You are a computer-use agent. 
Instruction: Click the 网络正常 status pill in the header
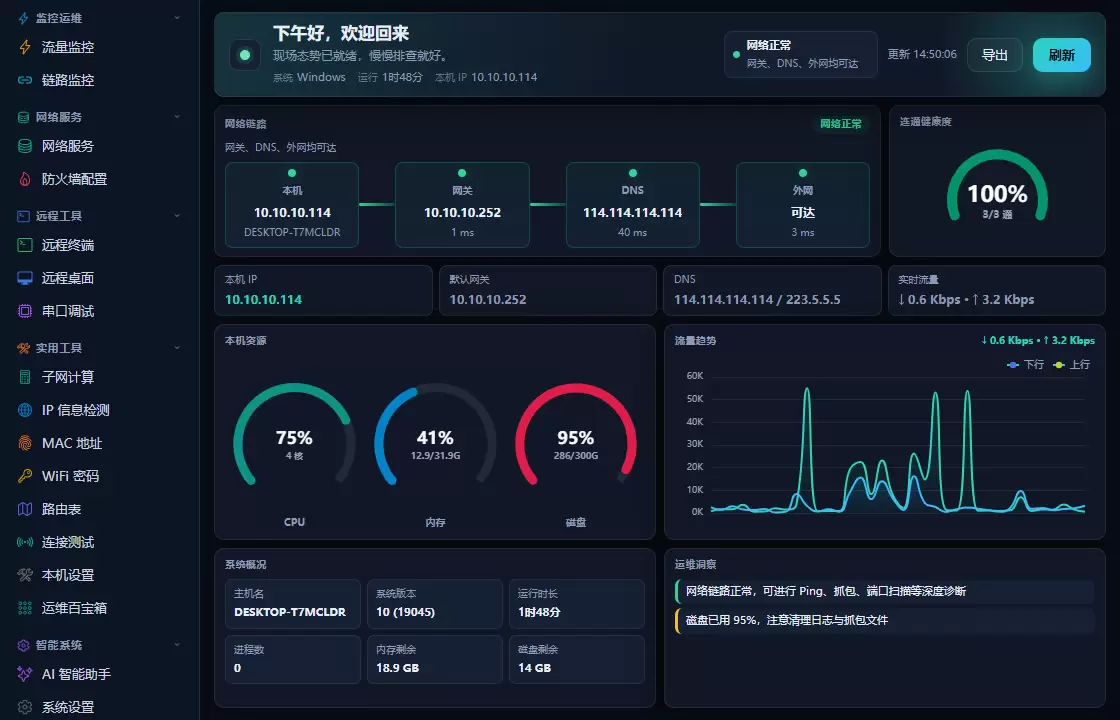801,54
